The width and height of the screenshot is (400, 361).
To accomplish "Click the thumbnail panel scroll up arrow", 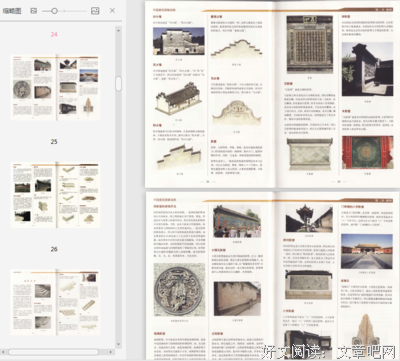I will coord(118,30).
